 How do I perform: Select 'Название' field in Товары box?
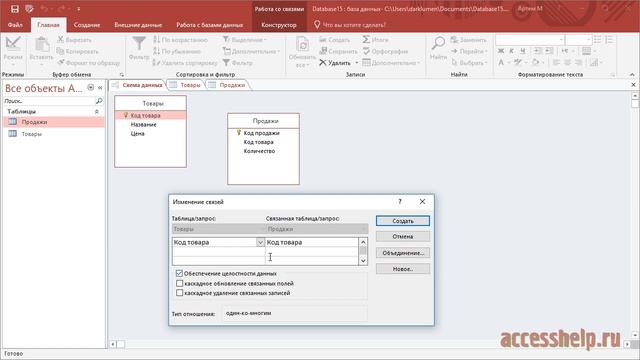point(144,124)
